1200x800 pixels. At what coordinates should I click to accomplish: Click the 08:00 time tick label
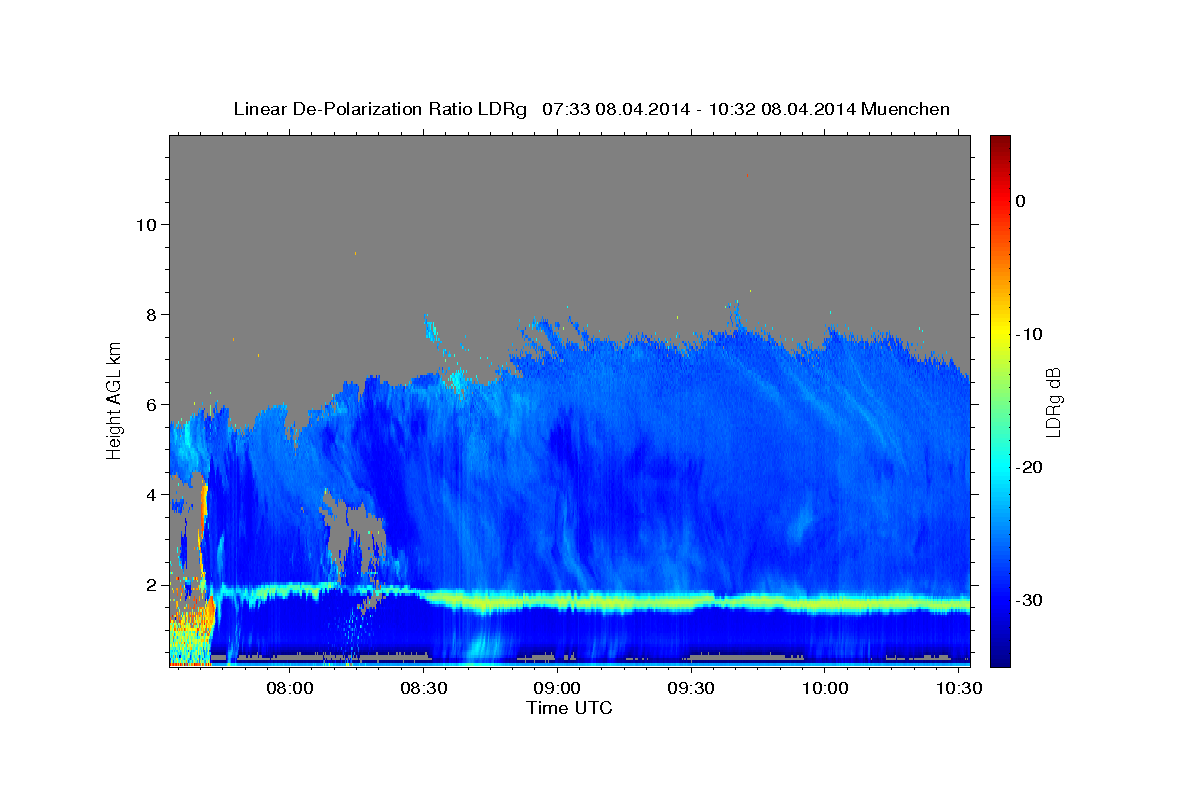tap(290, 689)
